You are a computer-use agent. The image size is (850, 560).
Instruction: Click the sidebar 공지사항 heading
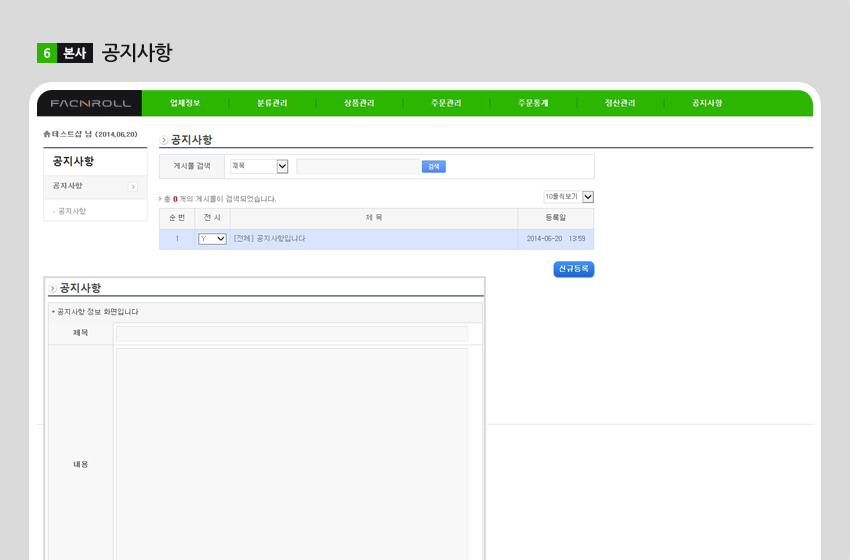73,161
